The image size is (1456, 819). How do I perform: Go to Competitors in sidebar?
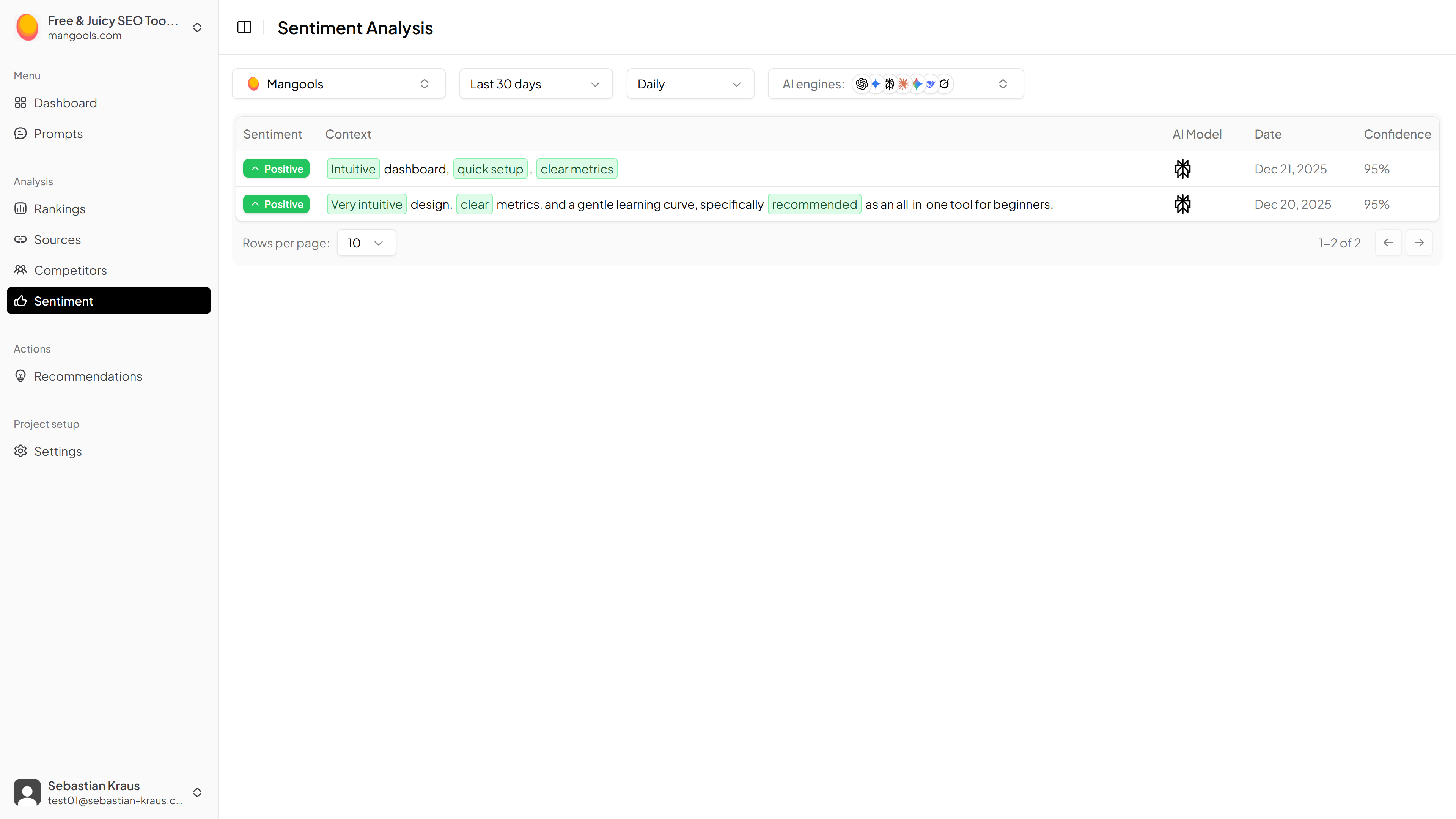coord(70,270)
